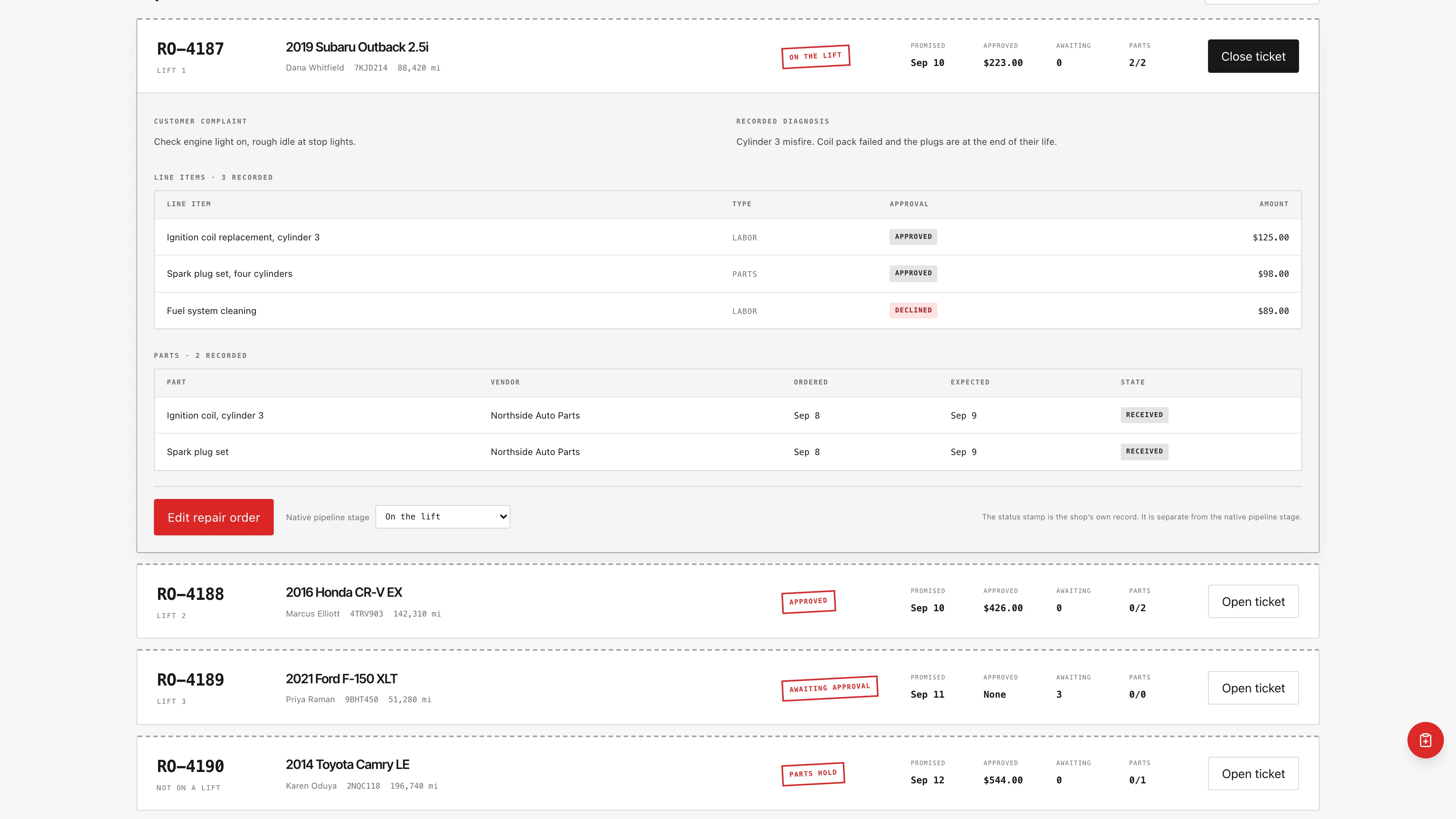Open ticket for RO-4189 Ford F-150
Screen dimensions: 1456x819
1253,688
